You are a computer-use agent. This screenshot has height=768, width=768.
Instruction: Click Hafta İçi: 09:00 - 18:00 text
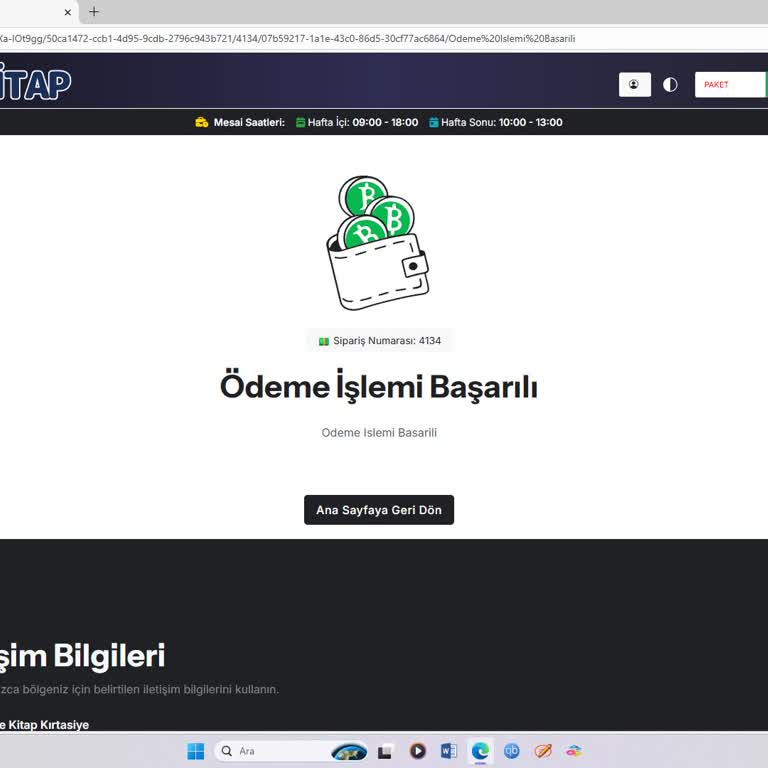[362, 122]
